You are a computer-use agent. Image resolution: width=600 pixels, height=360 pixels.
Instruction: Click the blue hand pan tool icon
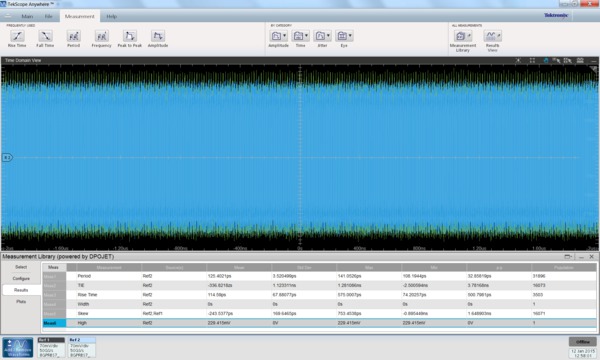[x=546, y=60]
